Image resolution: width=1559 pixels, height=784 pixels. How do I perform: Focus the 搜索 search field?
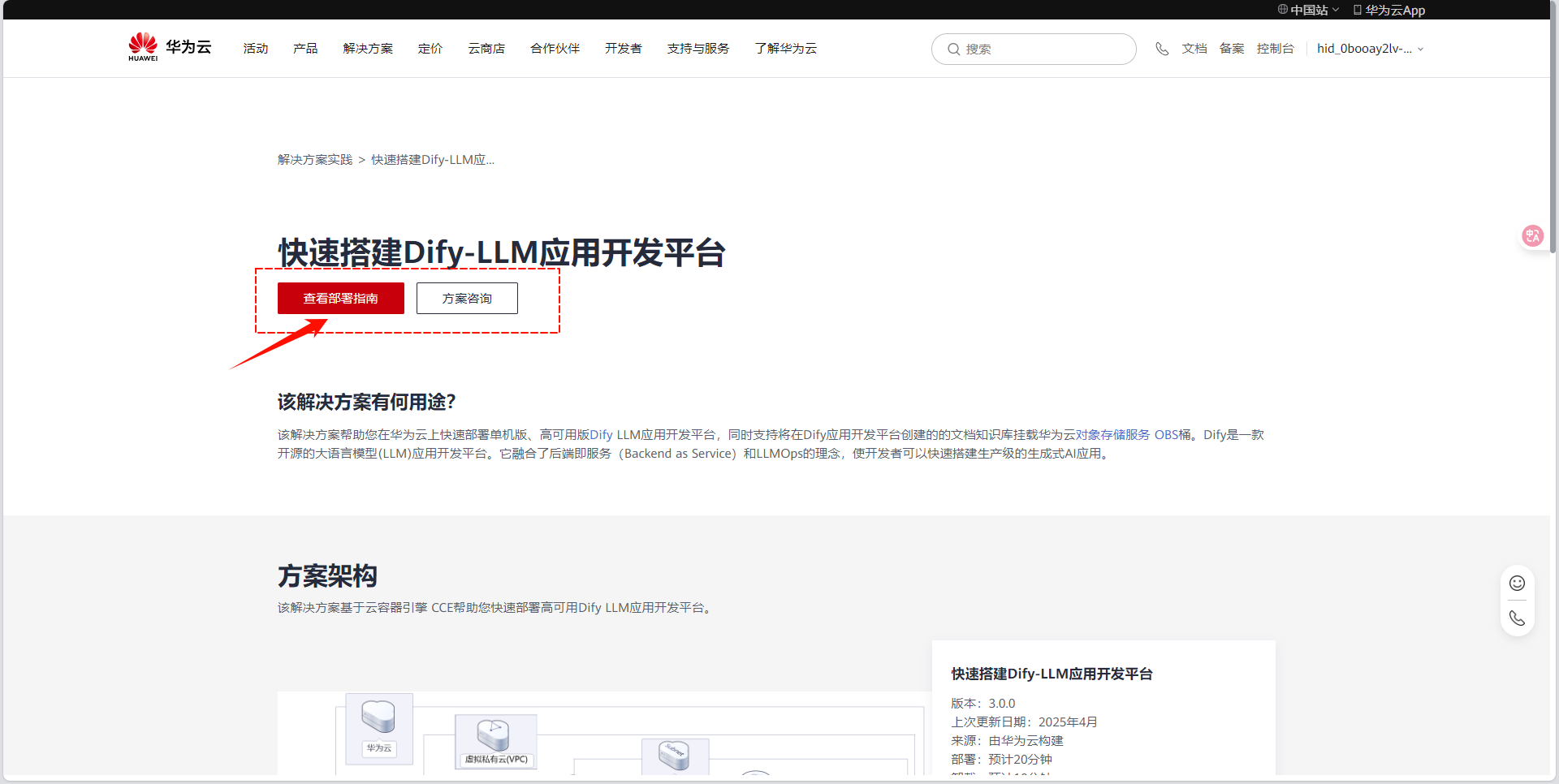[1034, 49]
